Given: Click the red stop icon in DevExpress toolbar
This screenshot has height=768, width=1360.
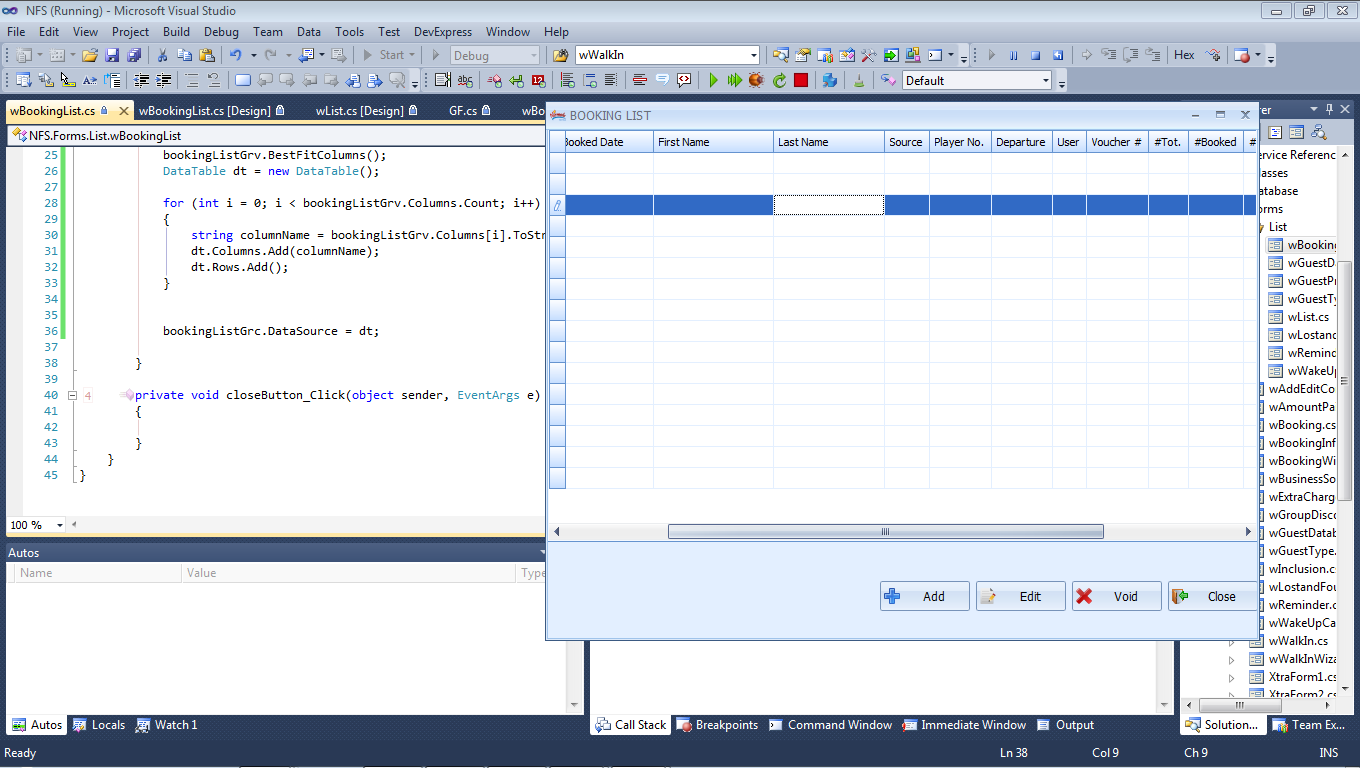Looking at the screenshot, I should (801, 80).
